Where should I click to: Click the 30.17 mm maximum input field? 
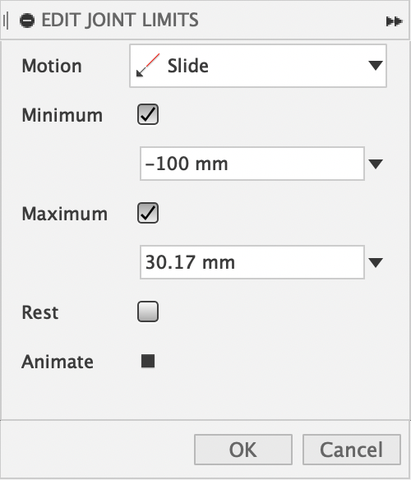point(252,262)
